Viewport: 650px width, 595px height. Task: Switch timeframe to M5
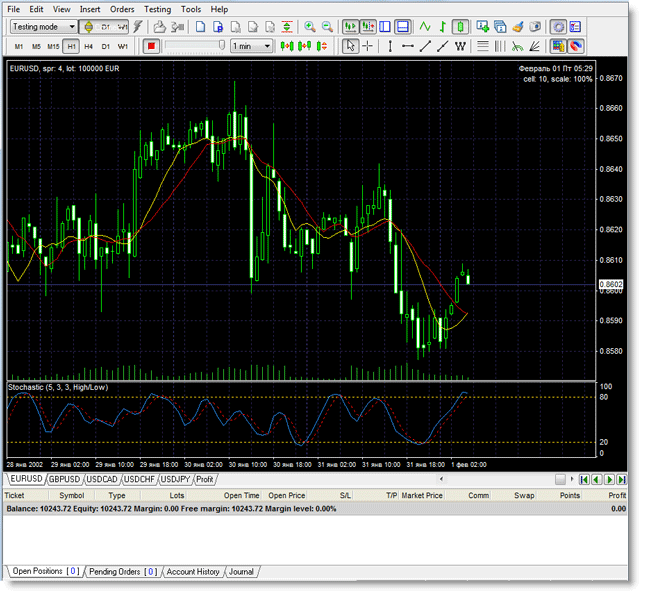point(36,46)
